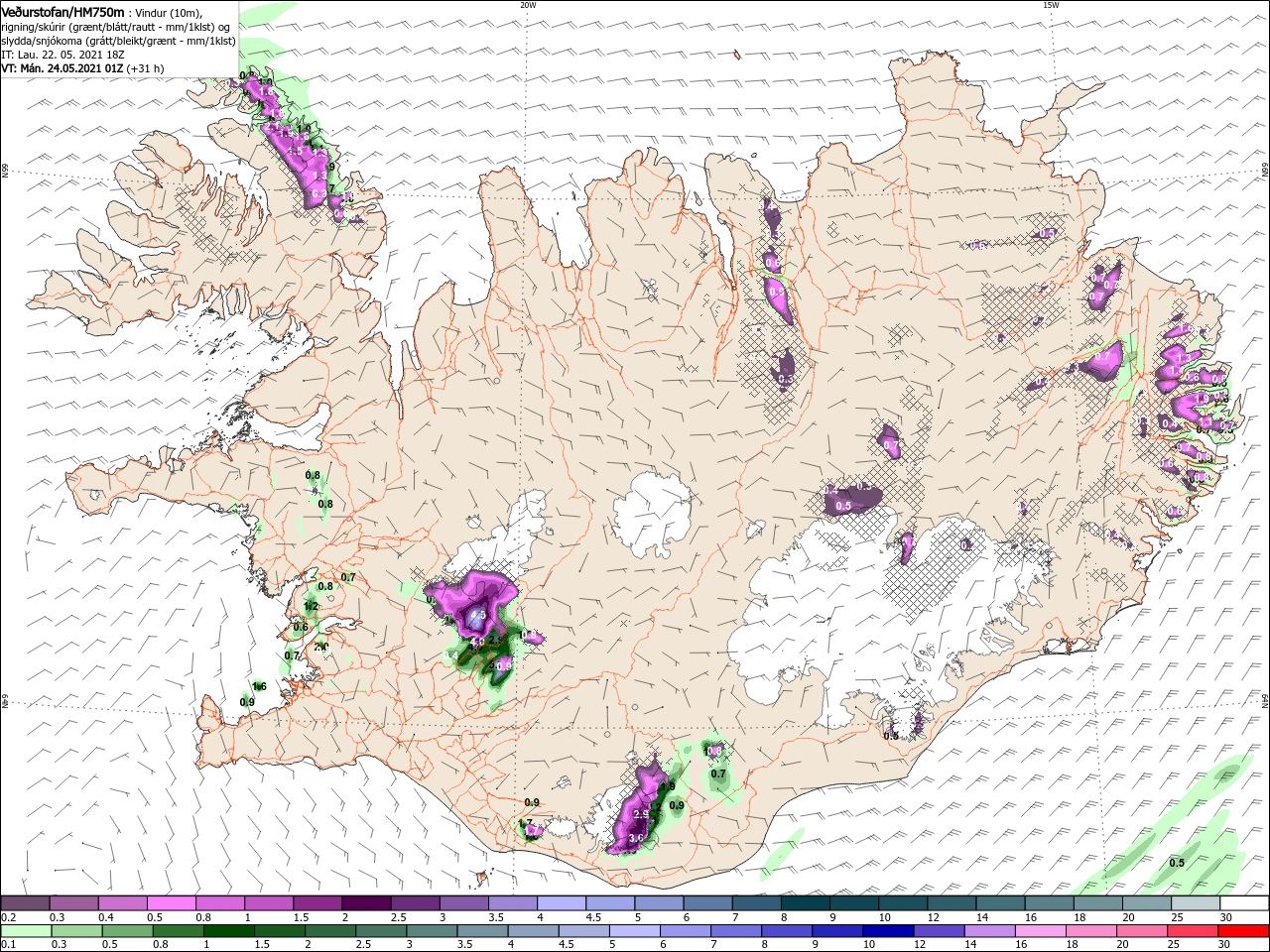Image resolution: width=1270 pixels, height=952 pixels.
Task: Pick the light pink rain swatch between 16 and 18
Action: pyautogui.click(x=1041, y=932)
